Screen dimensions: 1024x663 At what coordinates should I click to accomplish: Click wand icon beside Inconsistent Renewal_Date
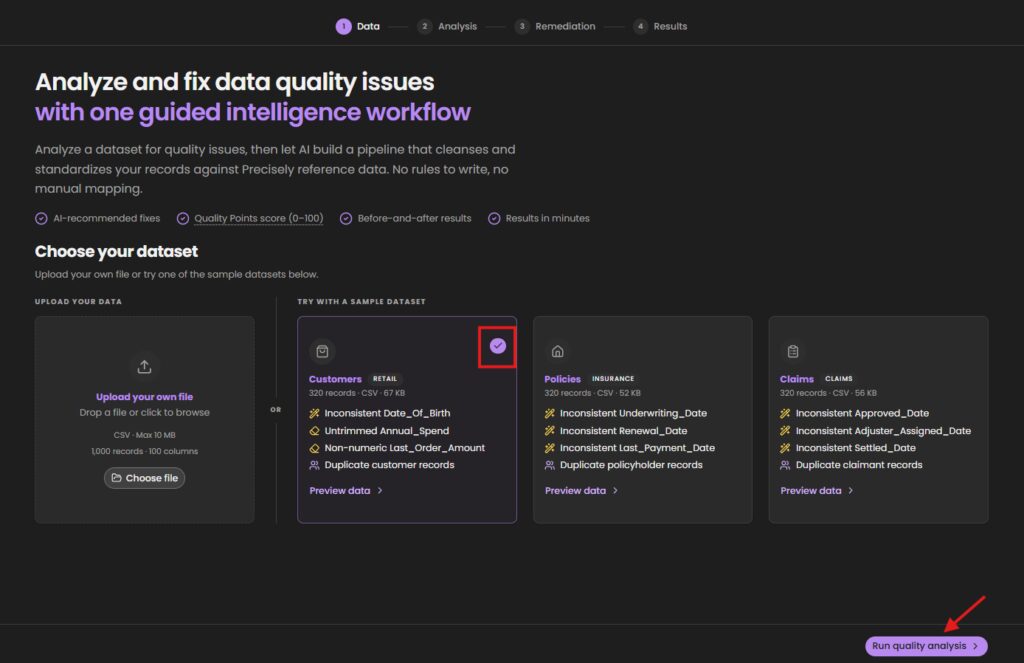tap(550, 431)
